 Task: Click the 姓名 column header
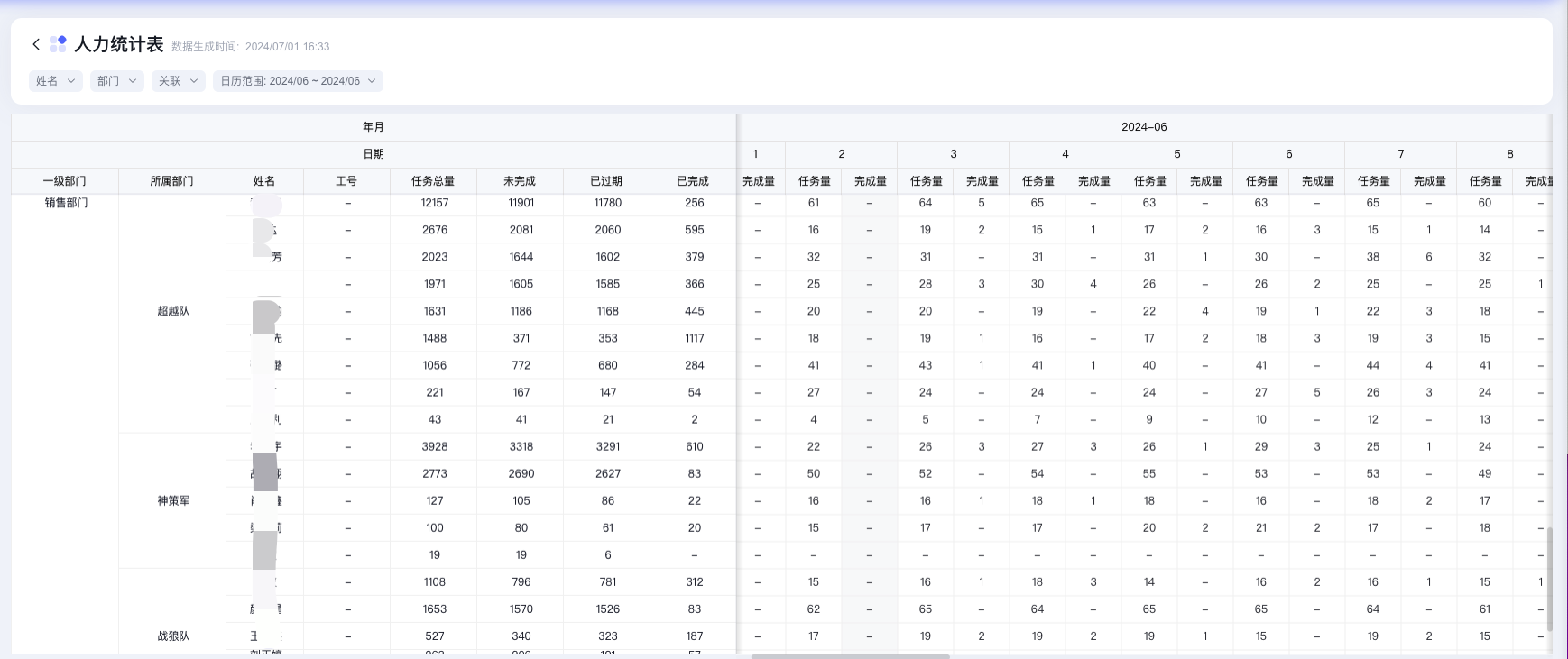(264, 181)
